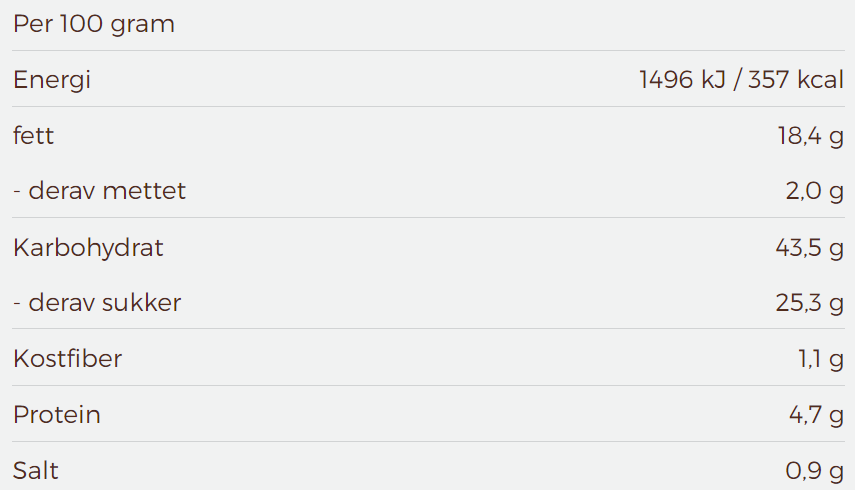Click the 1496 kJ text
The width and height of the screenshot is (855, 490).
point(682,80)
